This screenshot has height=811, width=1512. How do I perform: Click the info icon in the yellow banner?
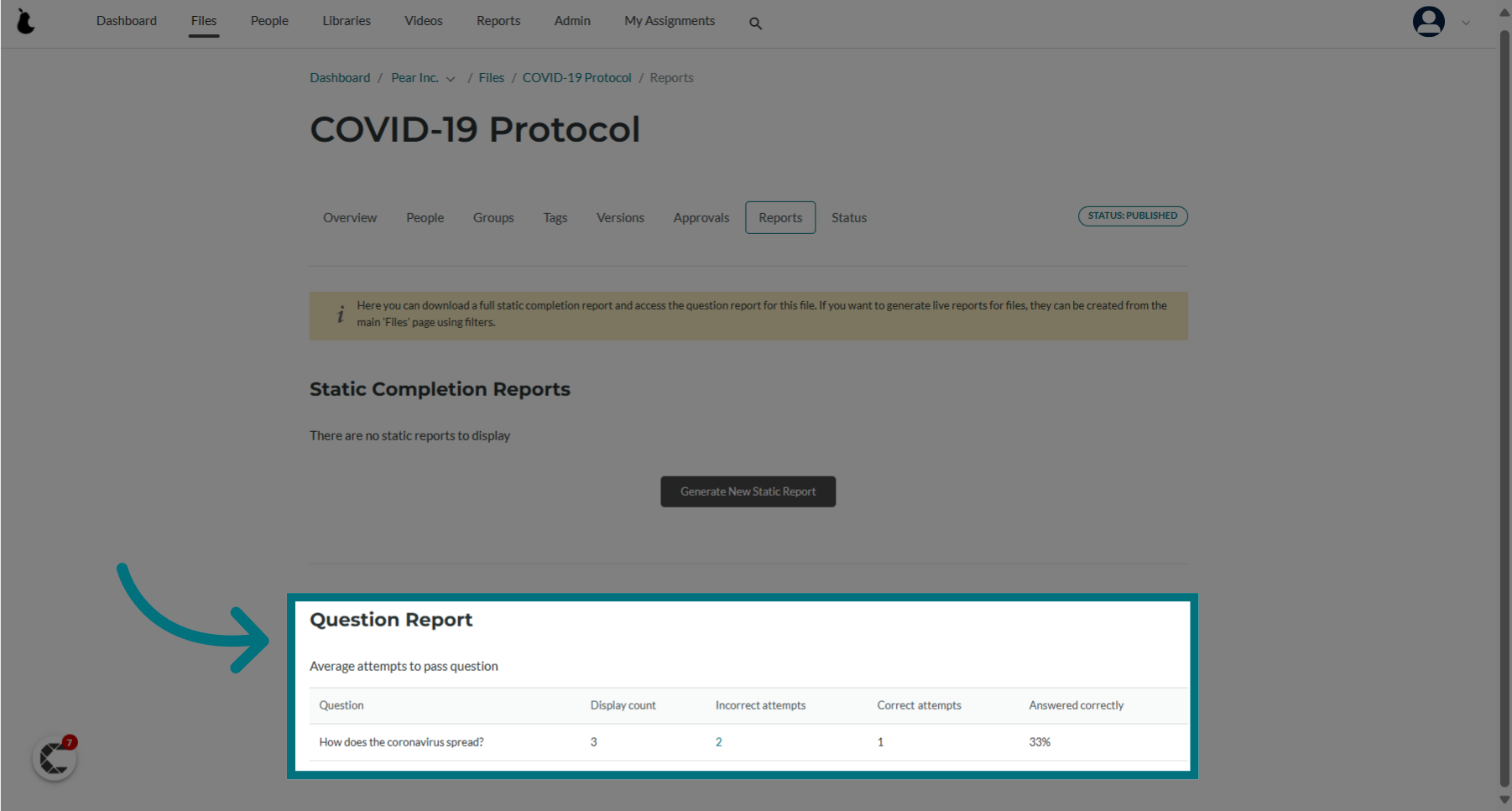pos(341,315)
